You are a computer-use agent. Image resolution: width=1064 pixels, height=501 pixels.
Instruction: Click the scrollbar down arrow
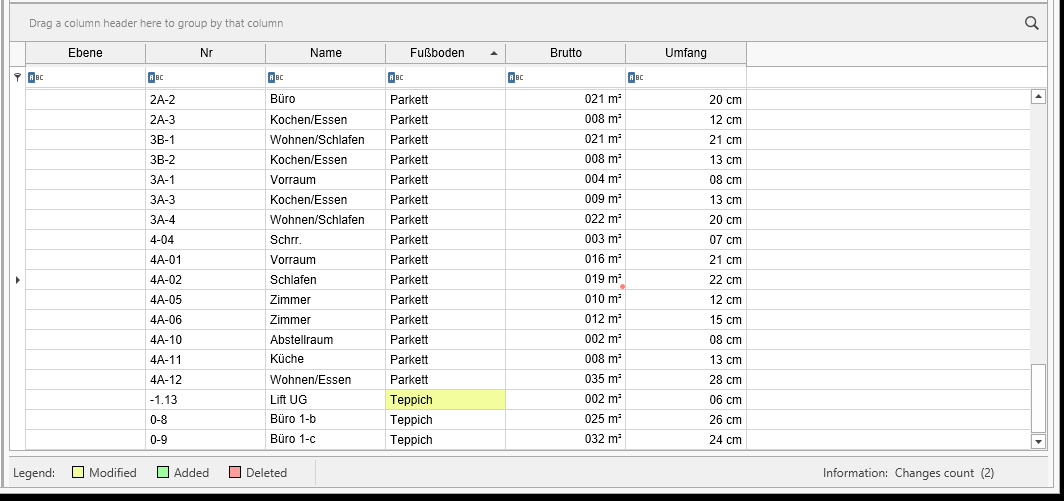pos(1038,442)
